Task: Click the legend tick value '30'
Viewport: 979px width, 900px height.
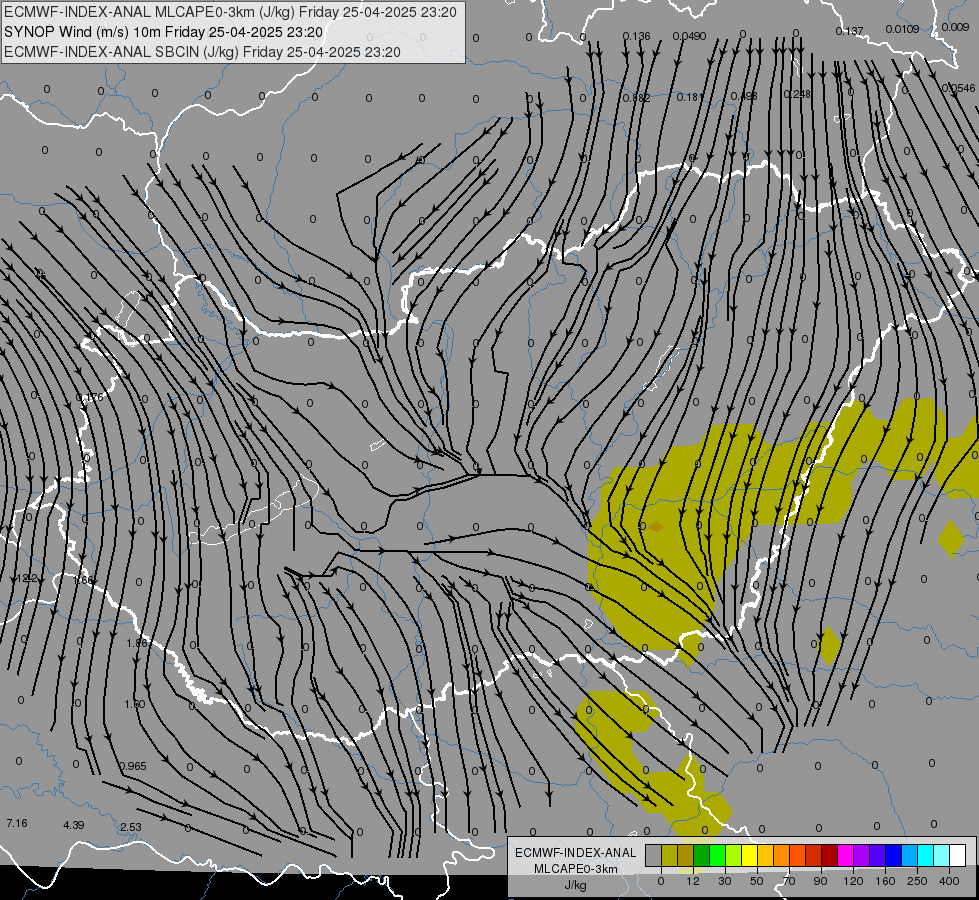Action: coord(725,881)
